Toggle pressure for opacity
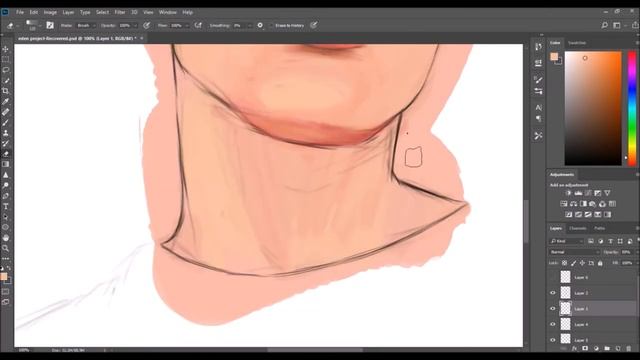Screen dimensions: 640x360 [x=147, y=25]
